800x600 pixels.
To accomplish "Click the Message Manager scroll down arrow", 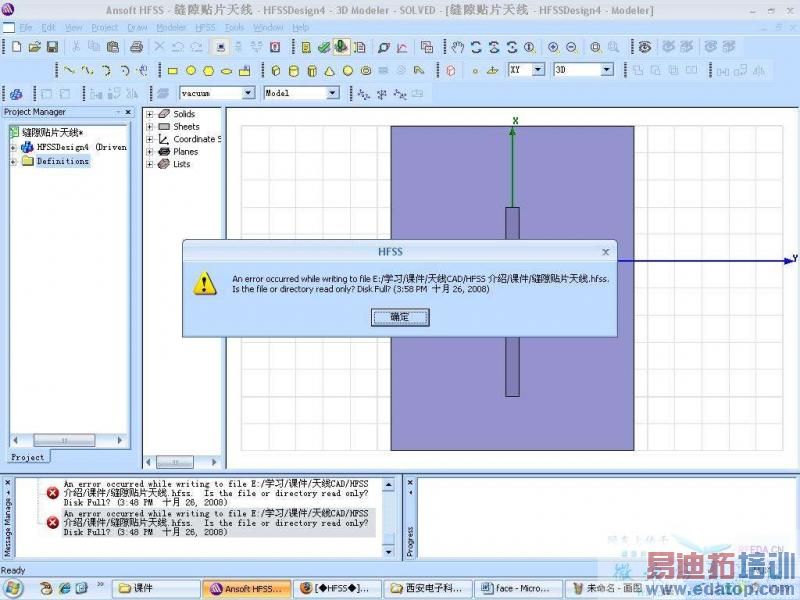I will tap(389, 552).
